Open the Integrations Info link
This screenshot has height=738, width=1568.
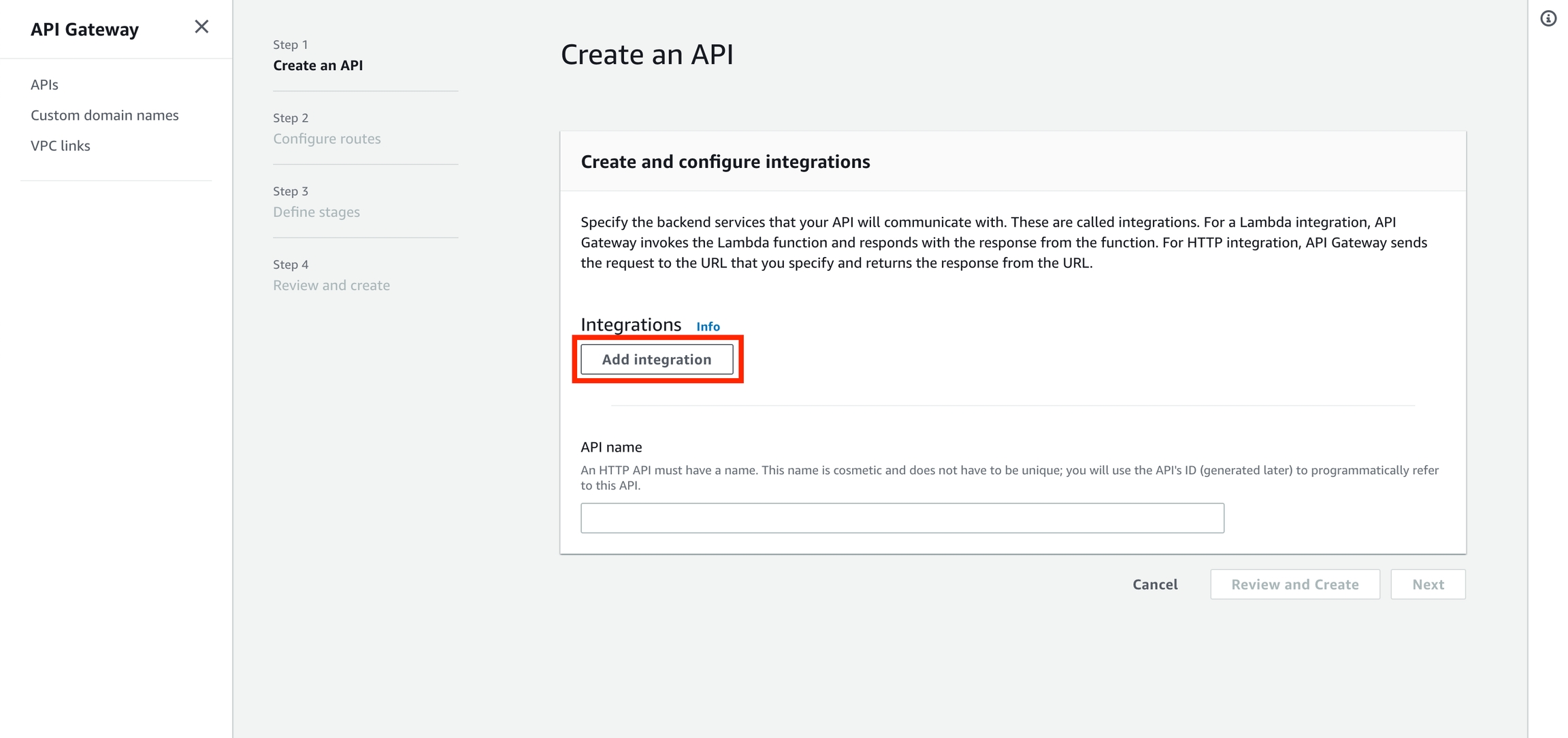708,326
